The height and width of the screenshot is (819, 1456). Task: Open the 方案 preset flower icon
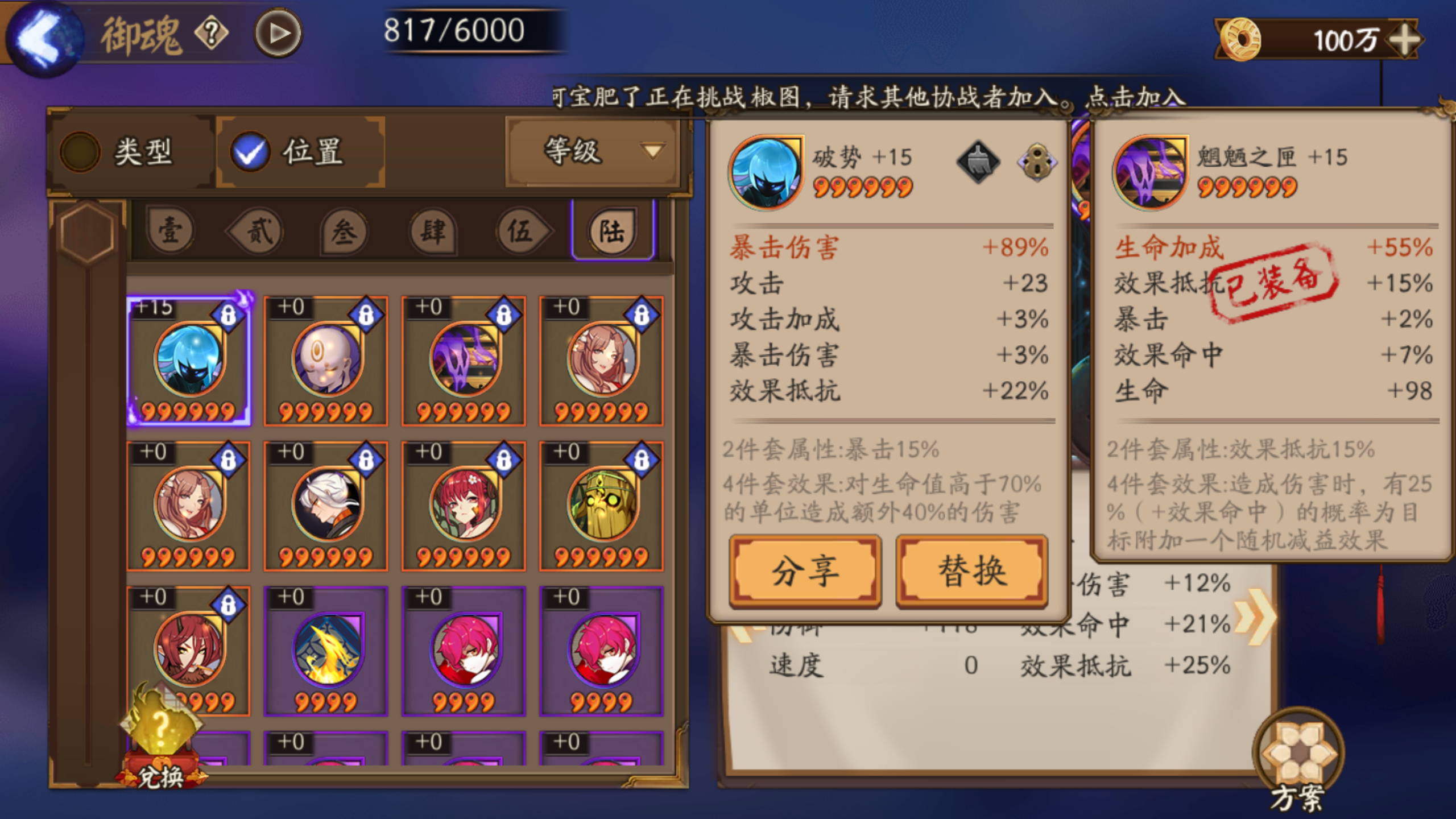1298,756
